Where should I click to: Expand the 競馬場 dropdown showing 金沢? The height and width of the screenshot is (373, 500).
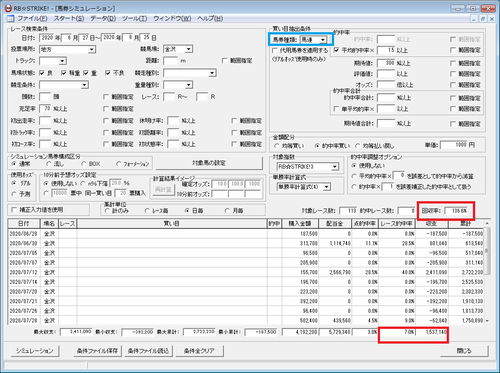(189, 49)
